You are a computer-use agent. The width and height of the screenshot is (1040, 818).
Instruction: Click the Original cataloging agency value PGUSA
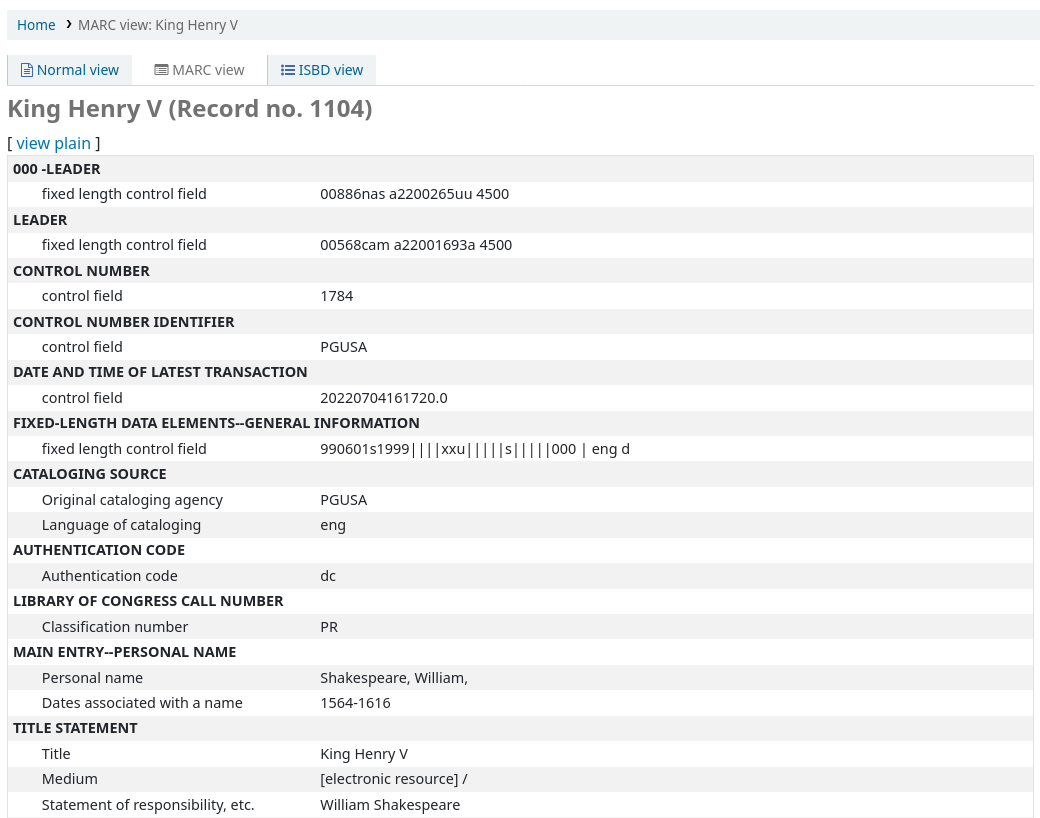pos(343,500)
